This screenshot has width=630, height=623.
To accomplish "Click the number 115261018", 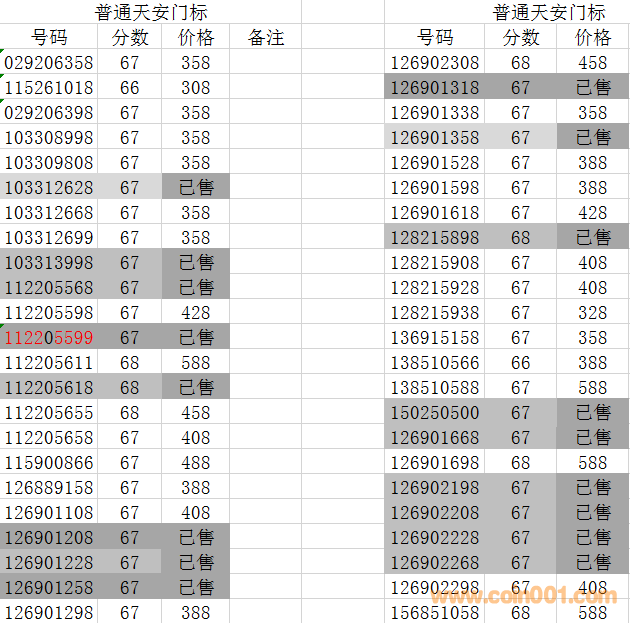I will tap(49, 88).
